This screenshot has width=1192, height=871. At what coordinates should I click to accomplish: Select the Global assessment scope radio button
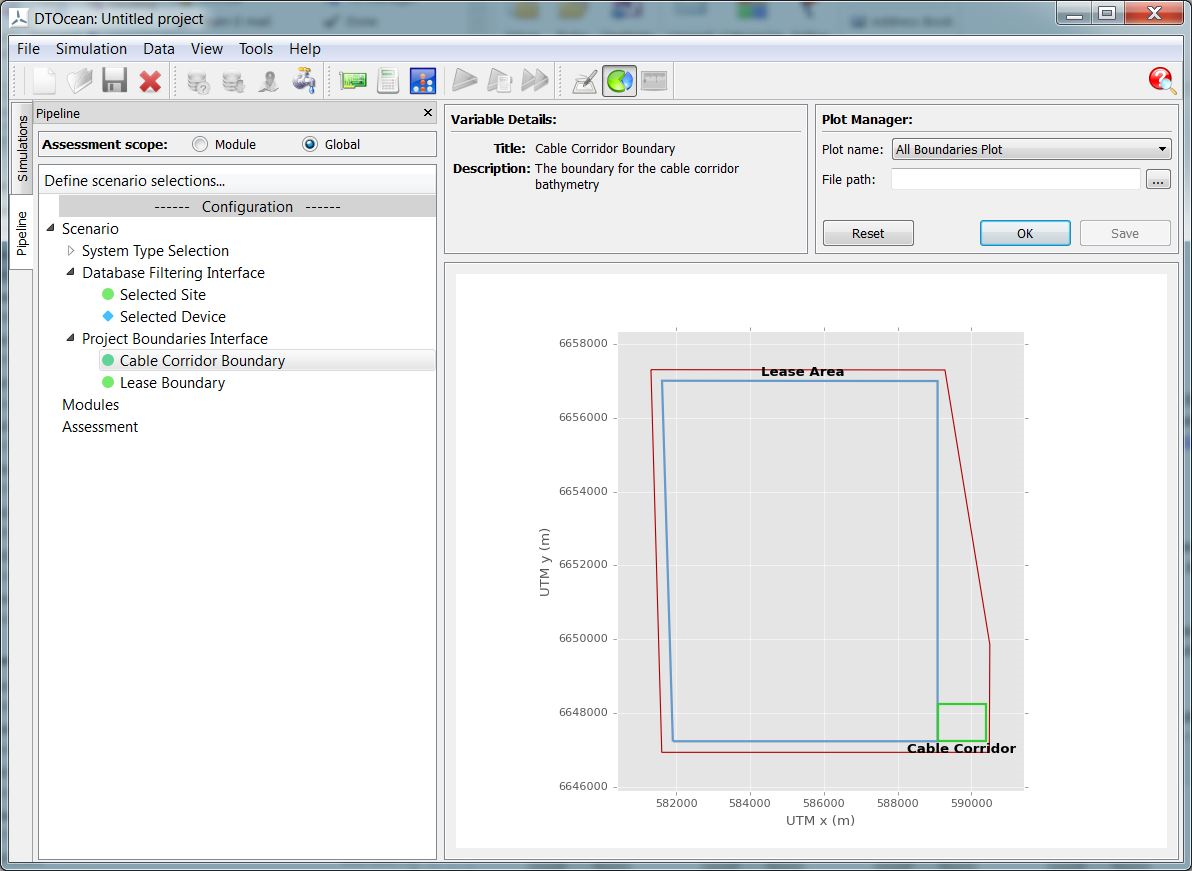[x=310, y=144]
